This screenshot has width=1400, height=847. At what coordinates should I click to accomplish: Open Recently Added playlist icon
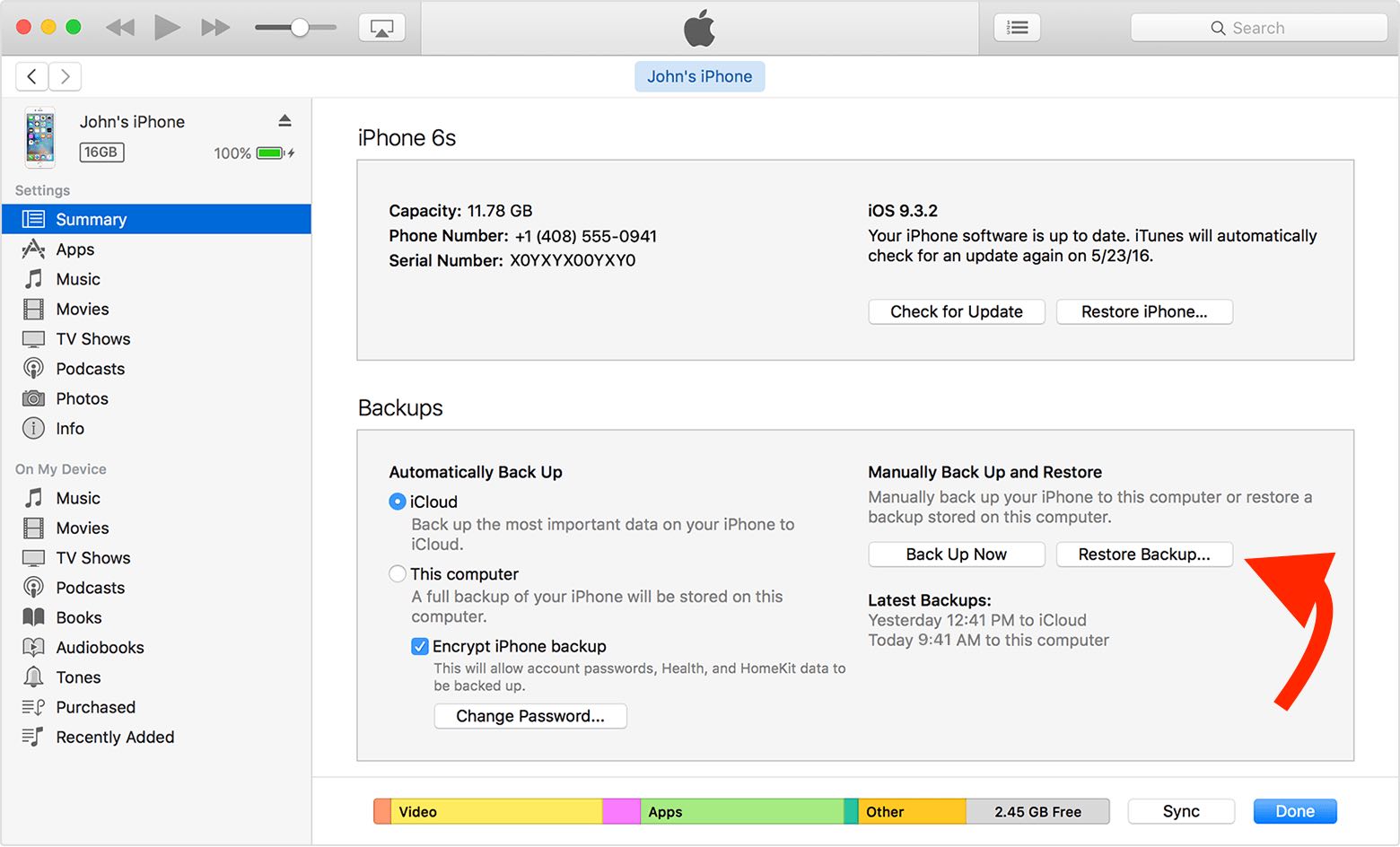[33, 737]
